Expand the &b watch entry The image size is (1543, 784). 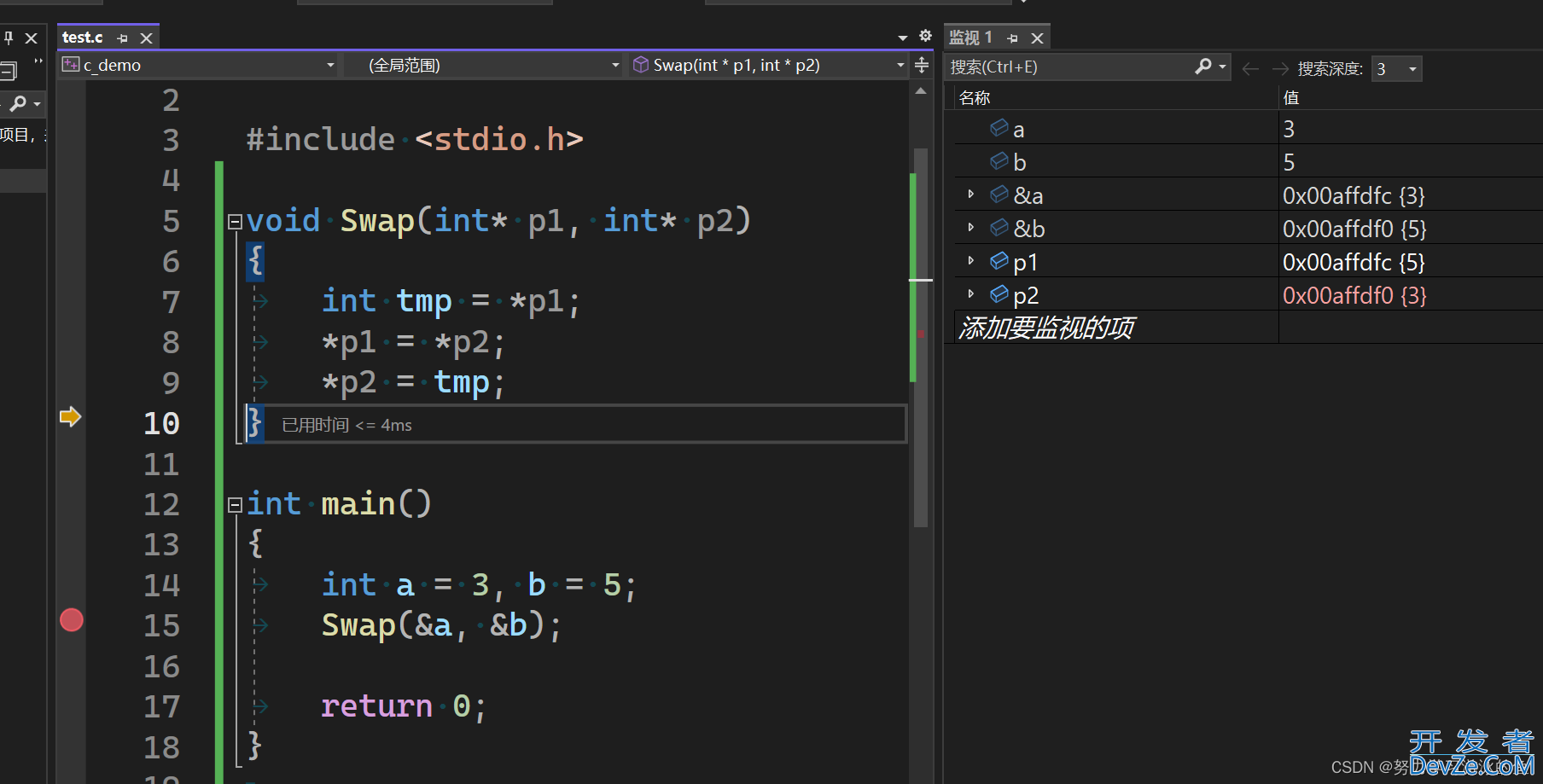click(970, 228)
